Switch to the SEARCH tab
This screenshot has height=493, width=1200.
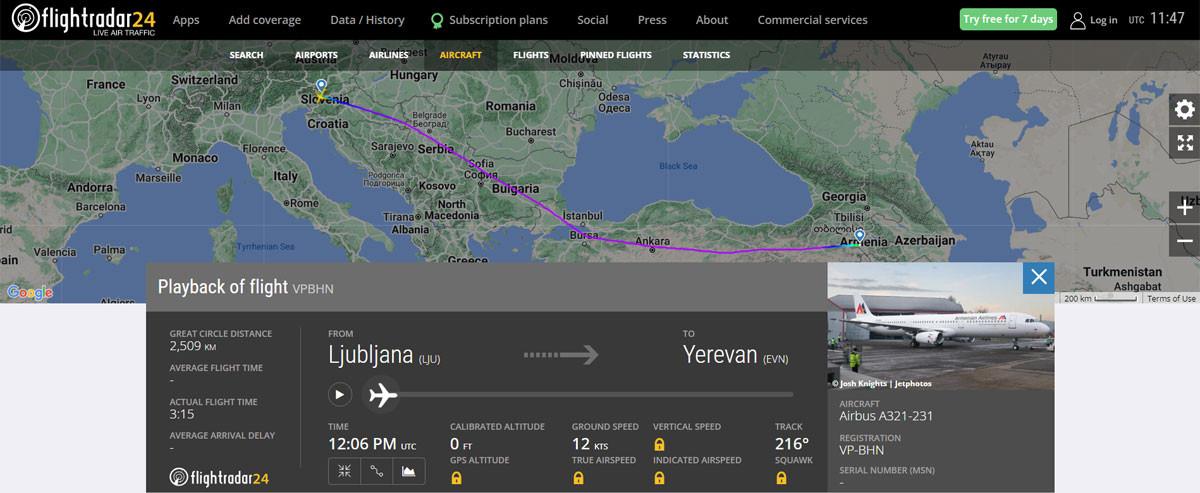point(246,55)
